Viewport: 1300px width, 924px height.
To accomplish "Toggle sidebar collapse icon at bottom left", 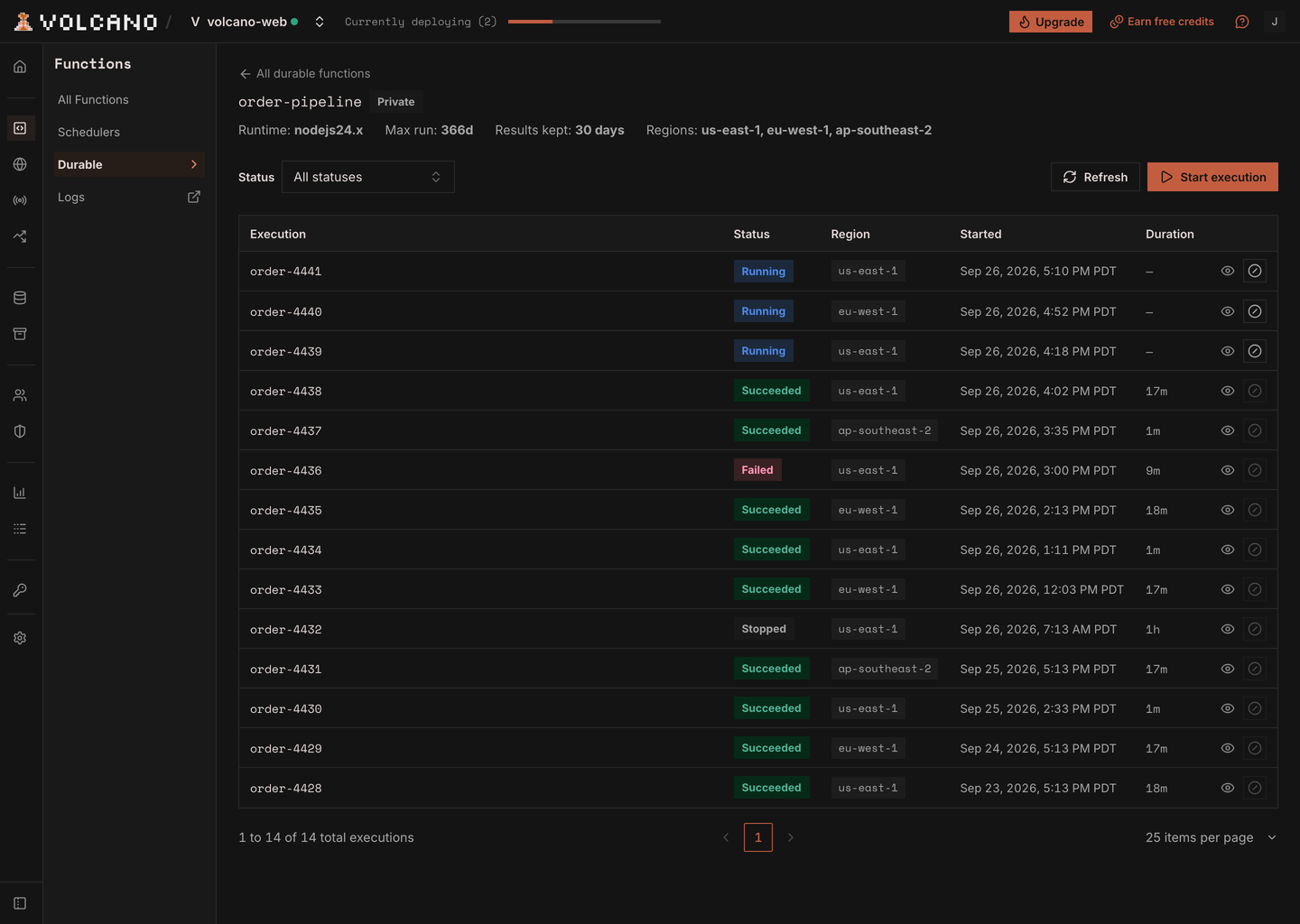I will click(20, 903).
